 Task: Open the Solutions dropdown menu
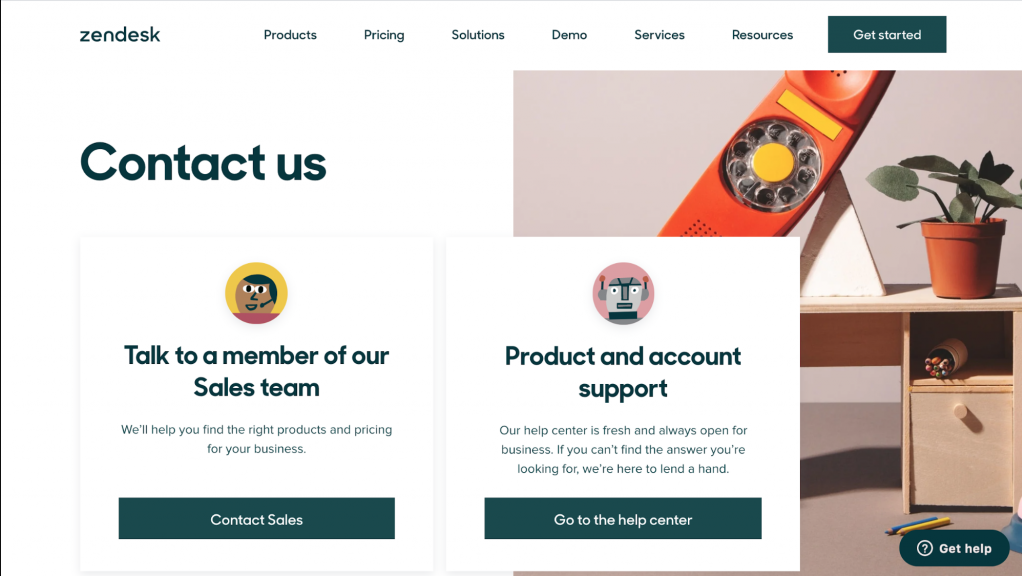click(x=478, y=35)
